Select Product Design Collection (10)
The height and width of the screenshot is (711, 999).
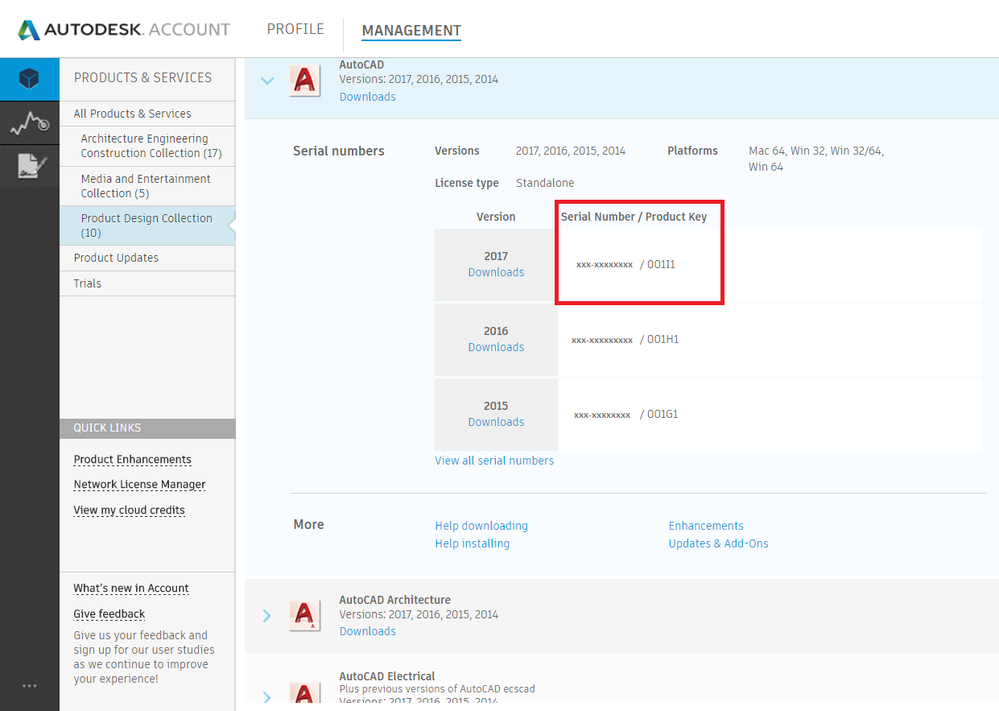pyautogui.click(x=147, y=226)
